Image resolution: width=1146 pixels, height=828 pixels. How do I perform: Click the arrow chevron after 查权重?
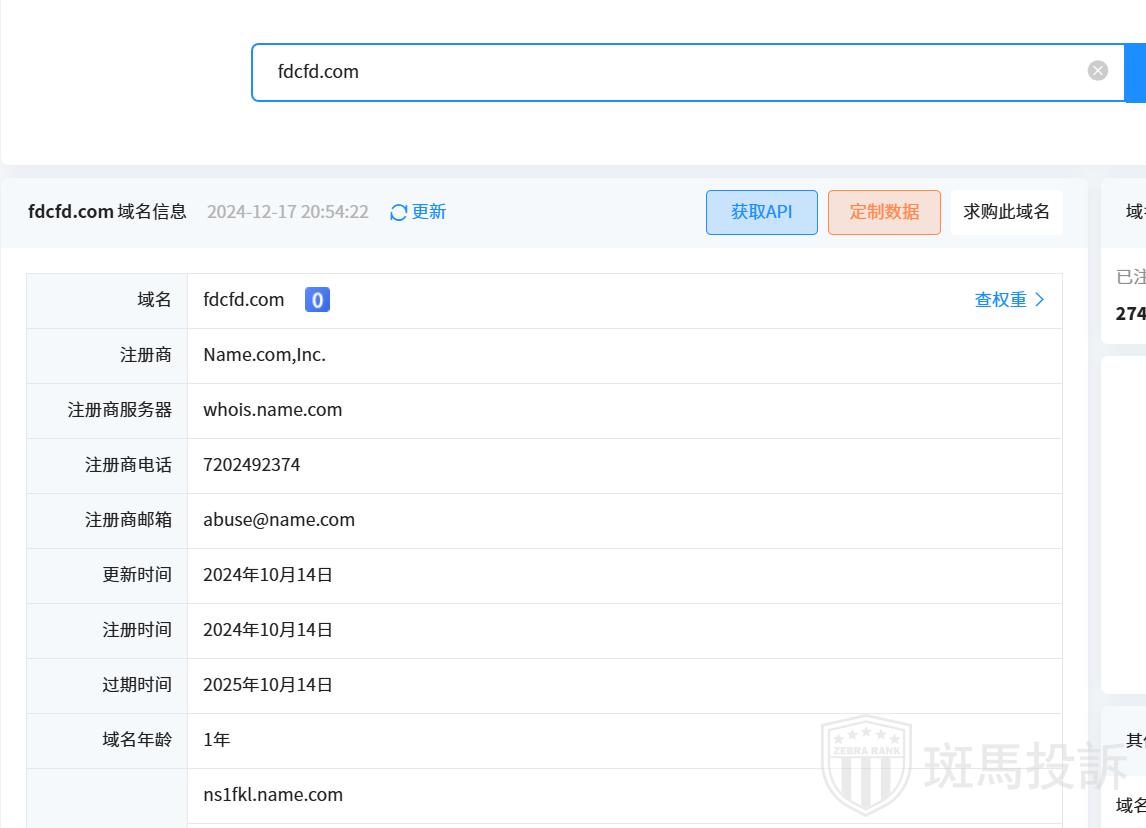coord(1040,300)
